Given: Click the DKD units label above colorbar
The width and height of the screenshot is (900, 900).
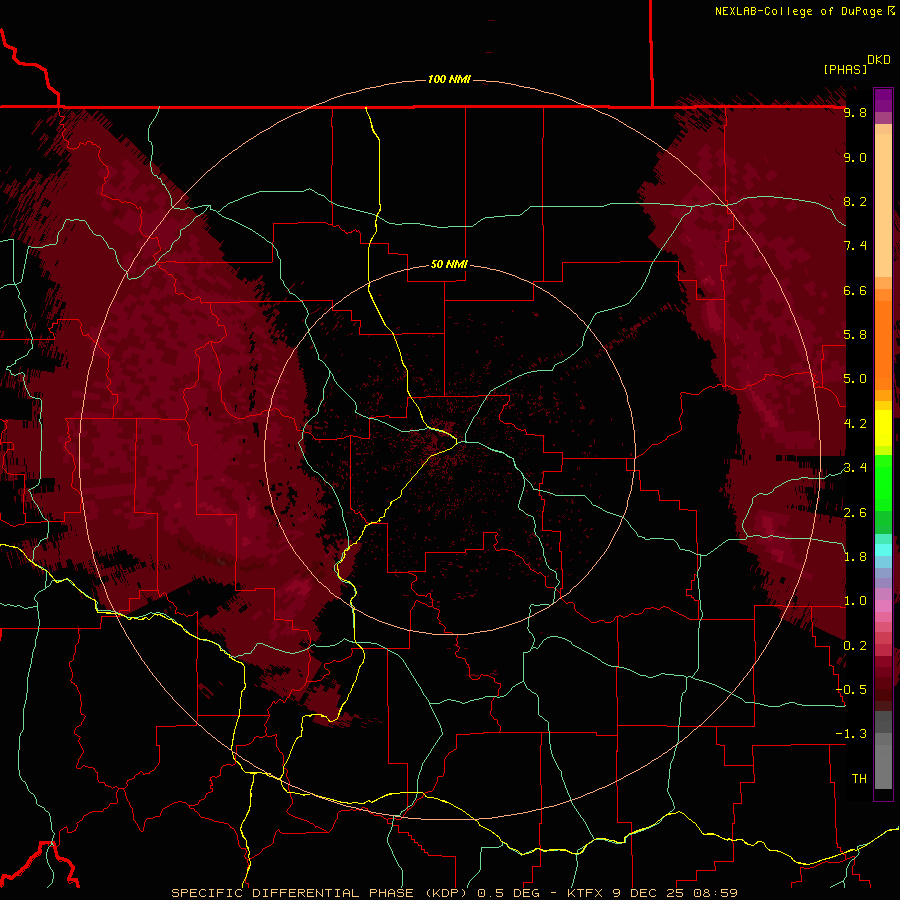Looking at the screenshot, I should click(x=878, y=60).
